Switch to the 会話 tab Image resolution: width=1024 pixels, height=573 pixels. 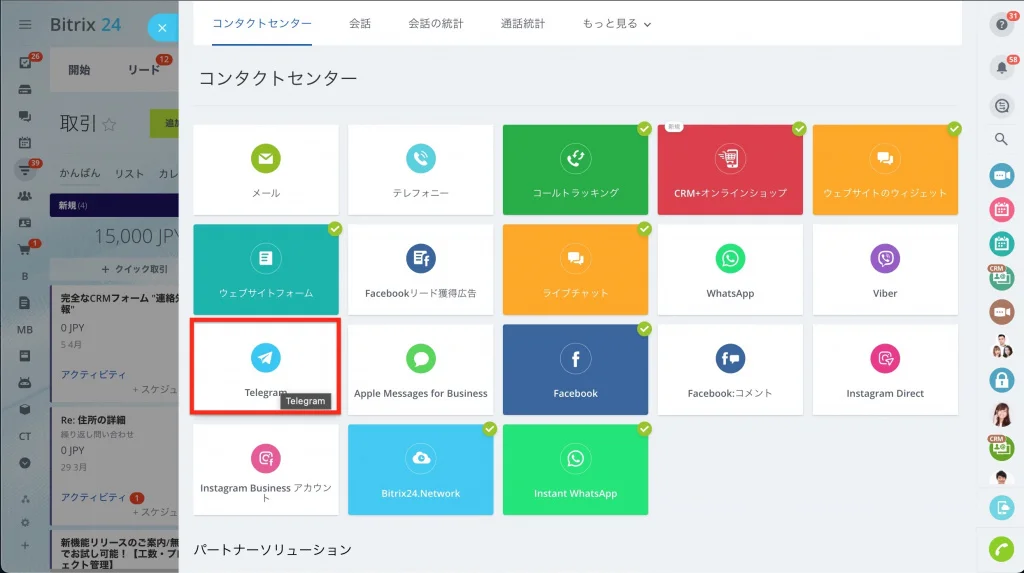click(360, 24)
